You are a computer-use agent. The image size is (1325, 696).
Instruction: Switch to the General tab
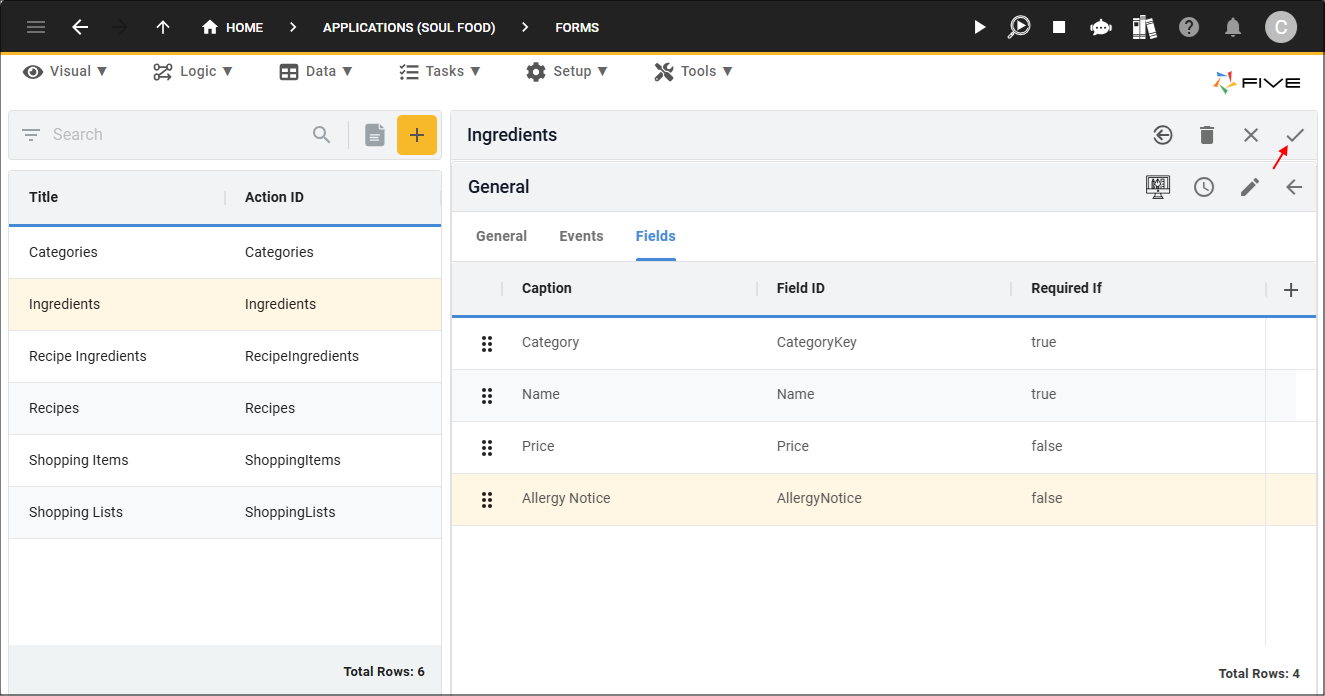tap(501, 236)
